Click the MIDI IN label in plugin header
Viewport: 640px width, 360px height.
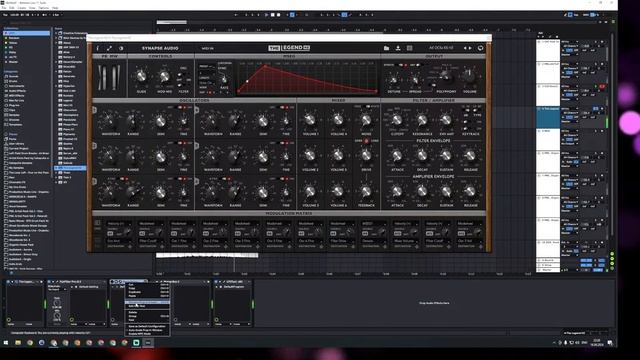pos(207,48)
